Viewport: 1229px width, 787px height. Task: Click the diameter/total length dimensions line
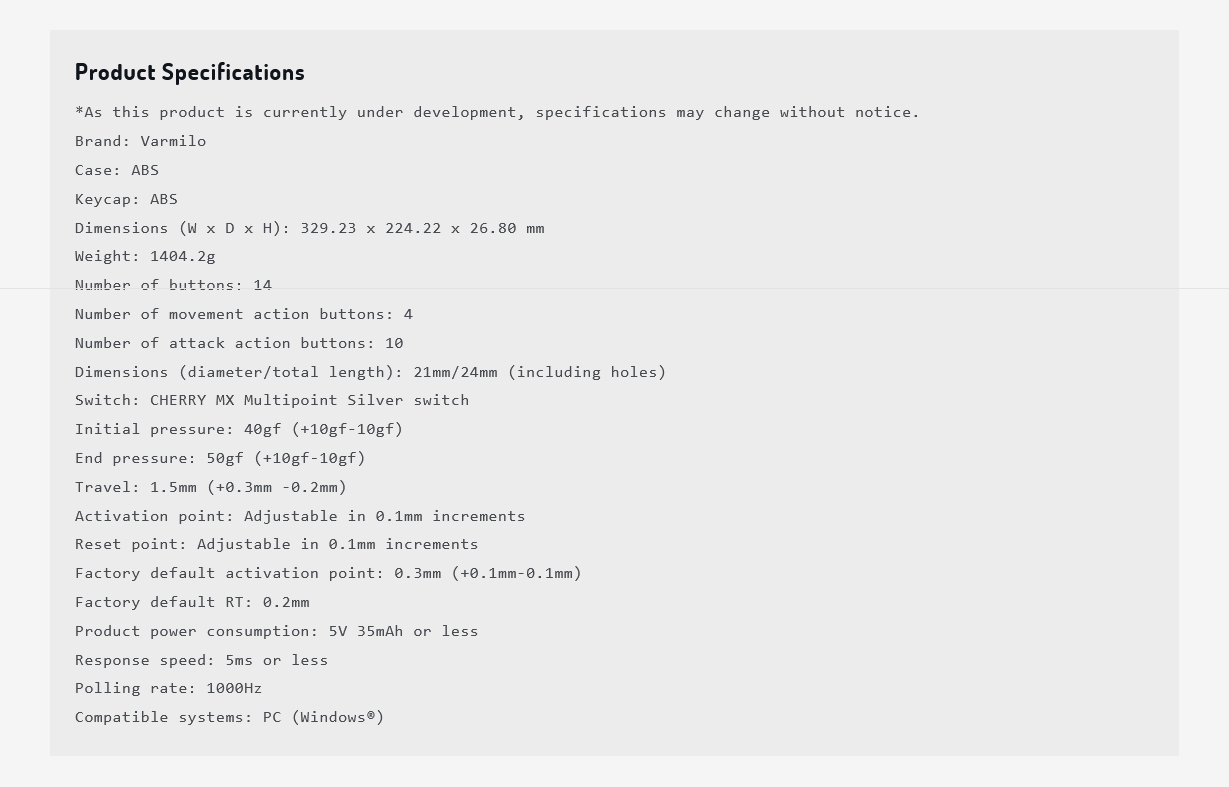370,372
